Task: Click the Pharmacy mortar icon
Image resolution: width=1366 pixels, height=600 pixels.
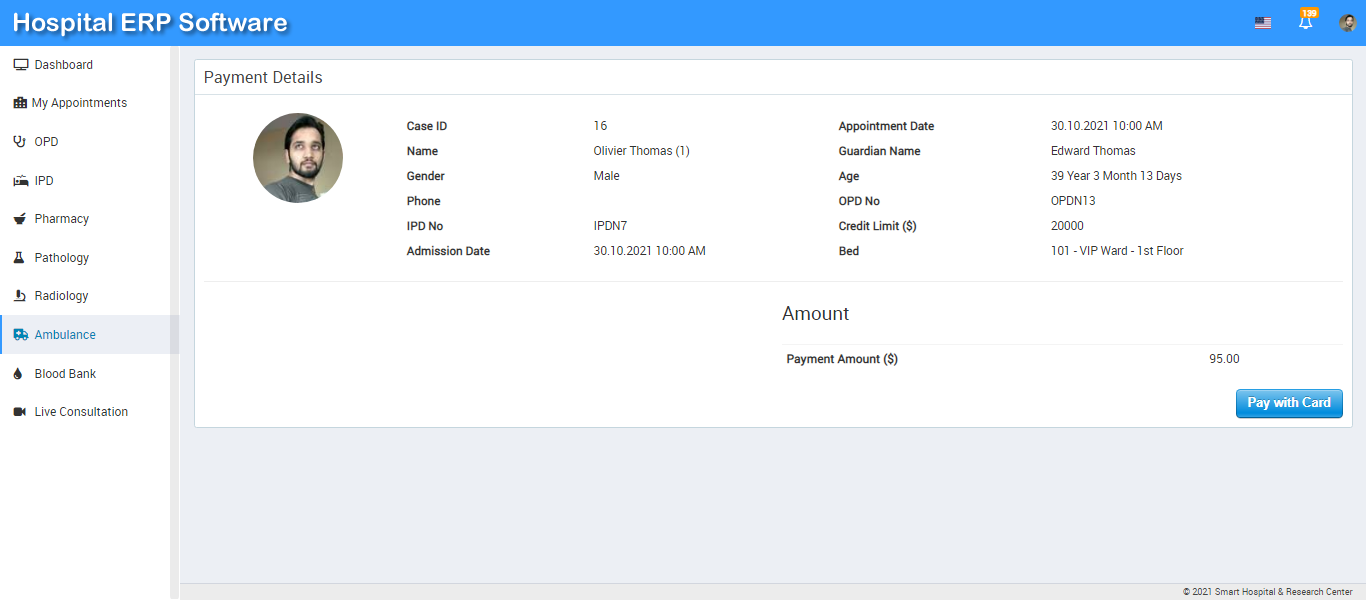Action: tap(20, 219)
